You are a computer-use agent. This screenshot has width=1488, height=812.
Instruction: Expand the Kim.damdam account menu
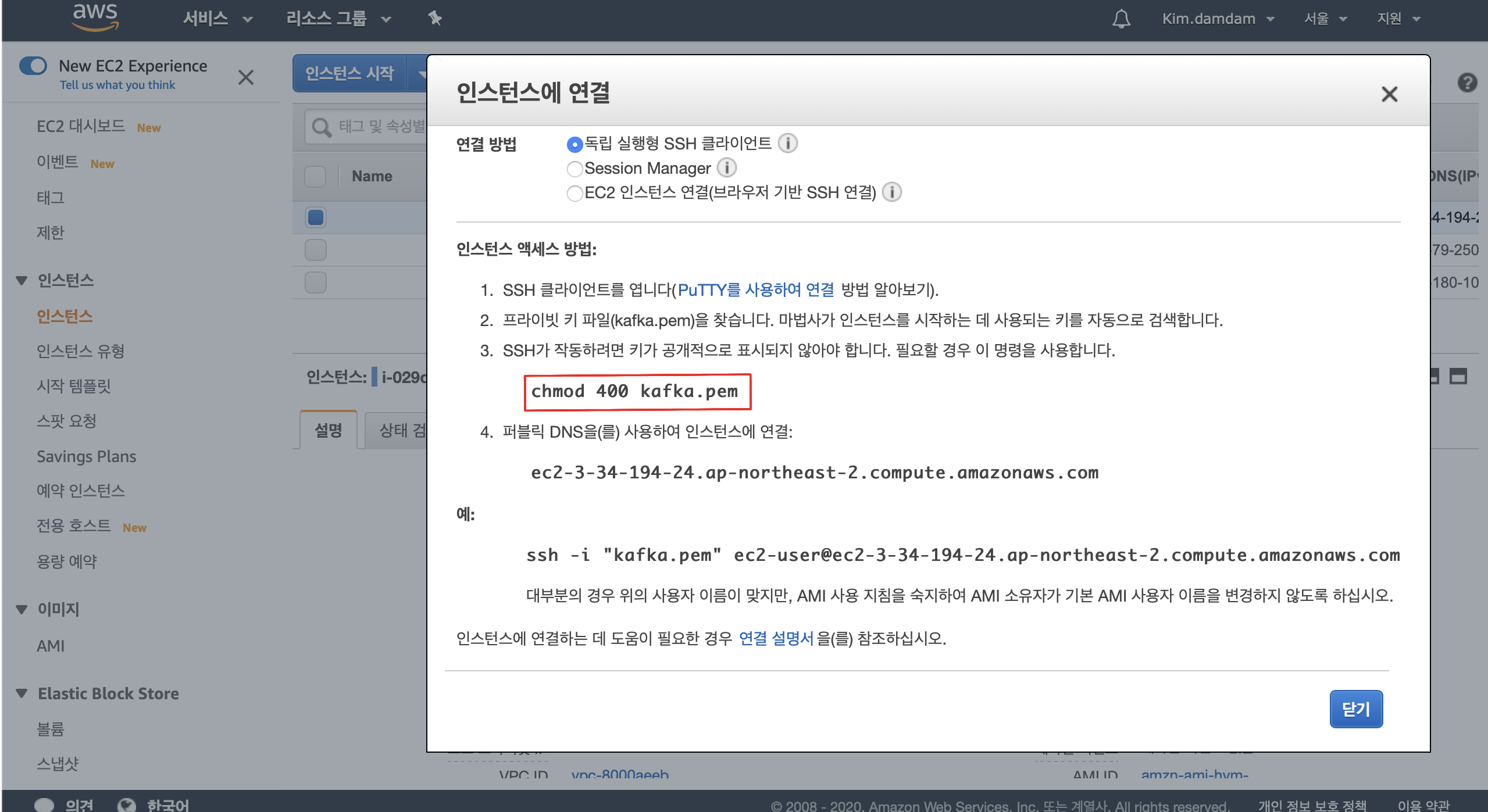[x=1218, y=19]
